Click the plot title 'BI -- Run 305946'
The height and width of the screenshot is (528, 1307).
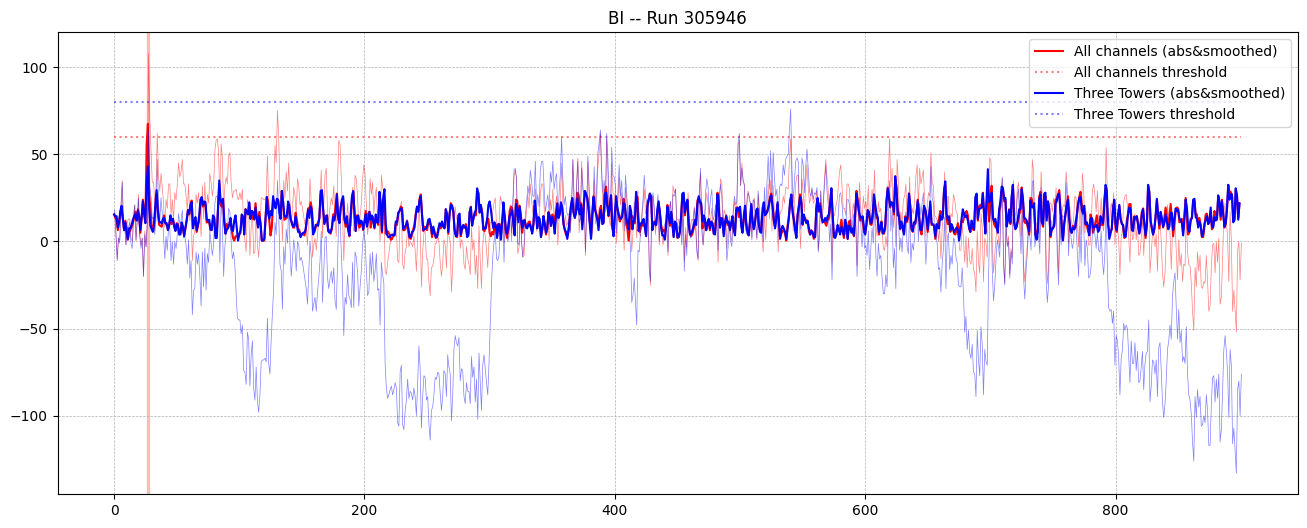pos(677,18)
